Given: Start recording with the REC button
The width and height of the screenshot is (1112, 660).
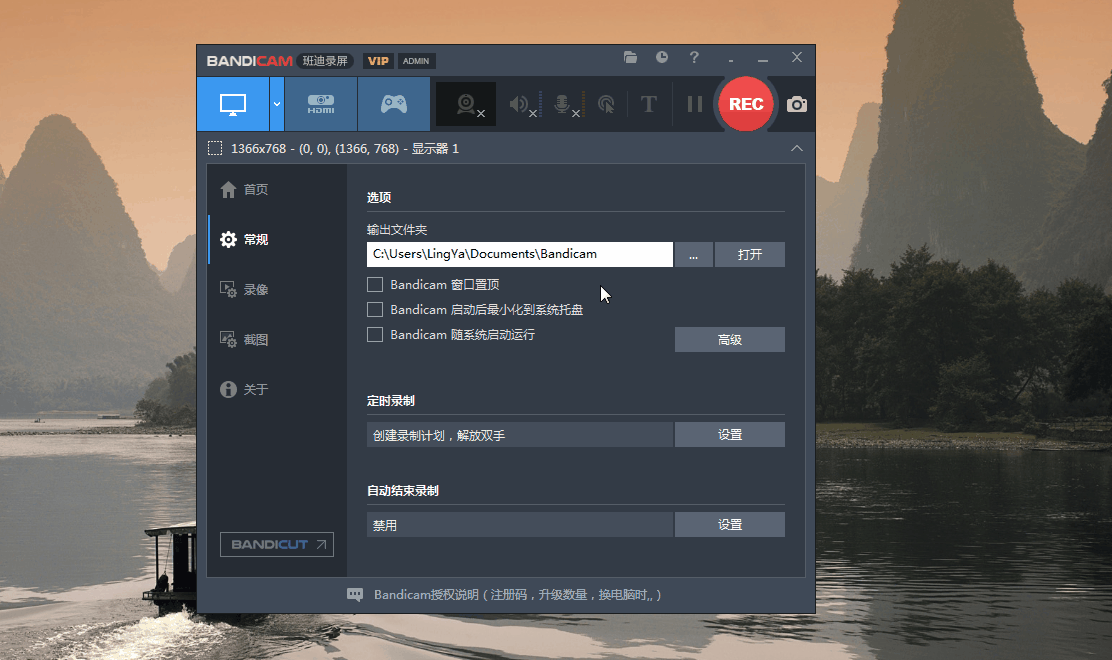Looking at the screenshot, I should pos(746,104).
